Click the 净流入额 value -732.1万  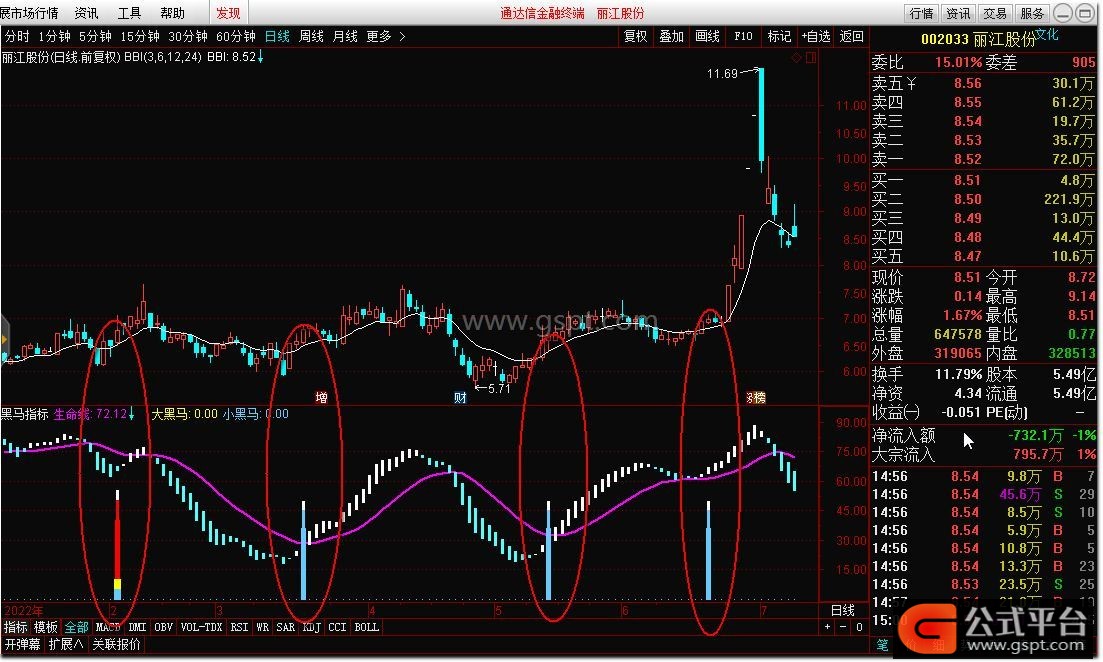[x=1035, y=436]
